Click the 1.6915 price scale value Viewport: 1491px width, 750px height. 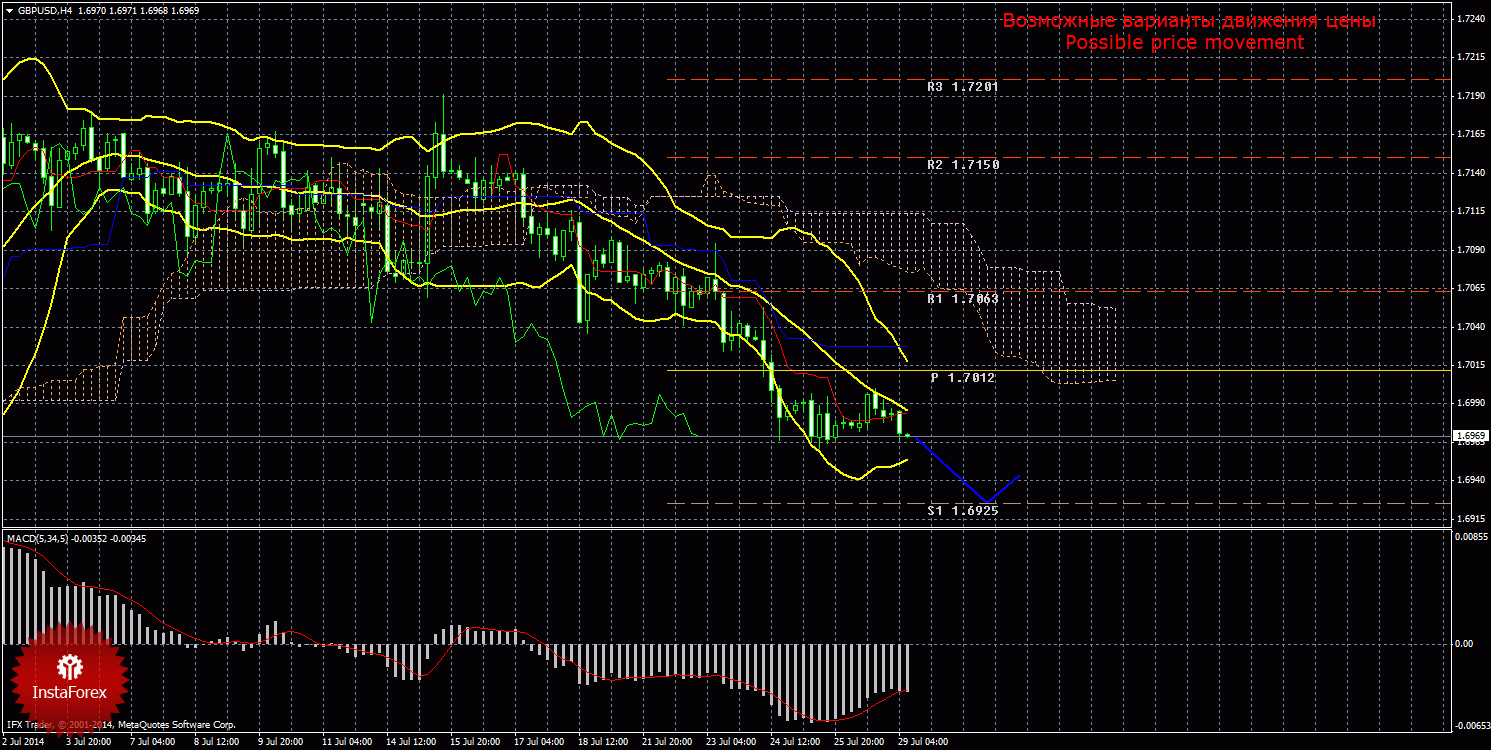(x=1470, y=519)
